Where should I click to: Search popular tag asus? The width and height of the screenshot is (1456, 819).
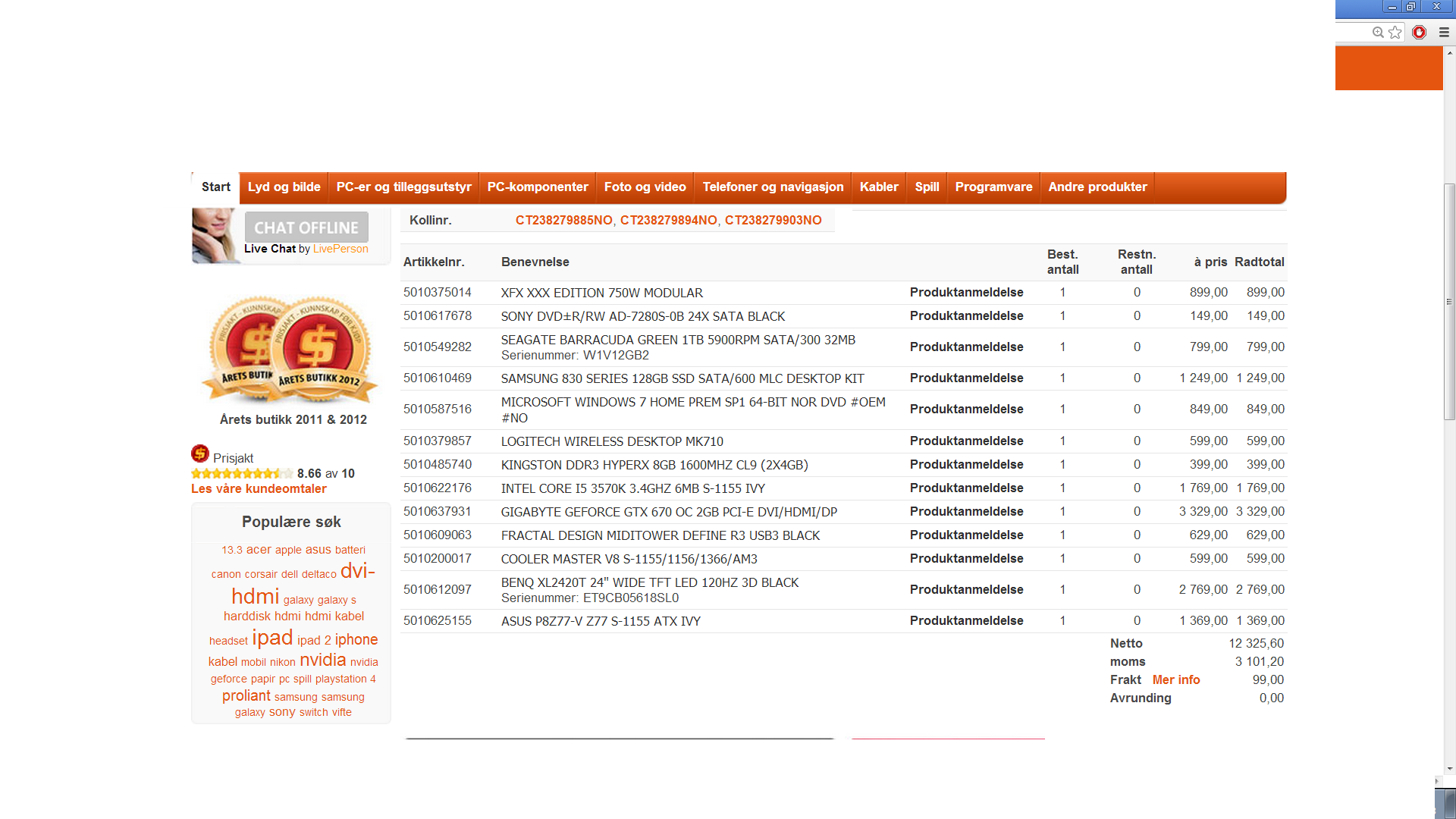[318, 550]
